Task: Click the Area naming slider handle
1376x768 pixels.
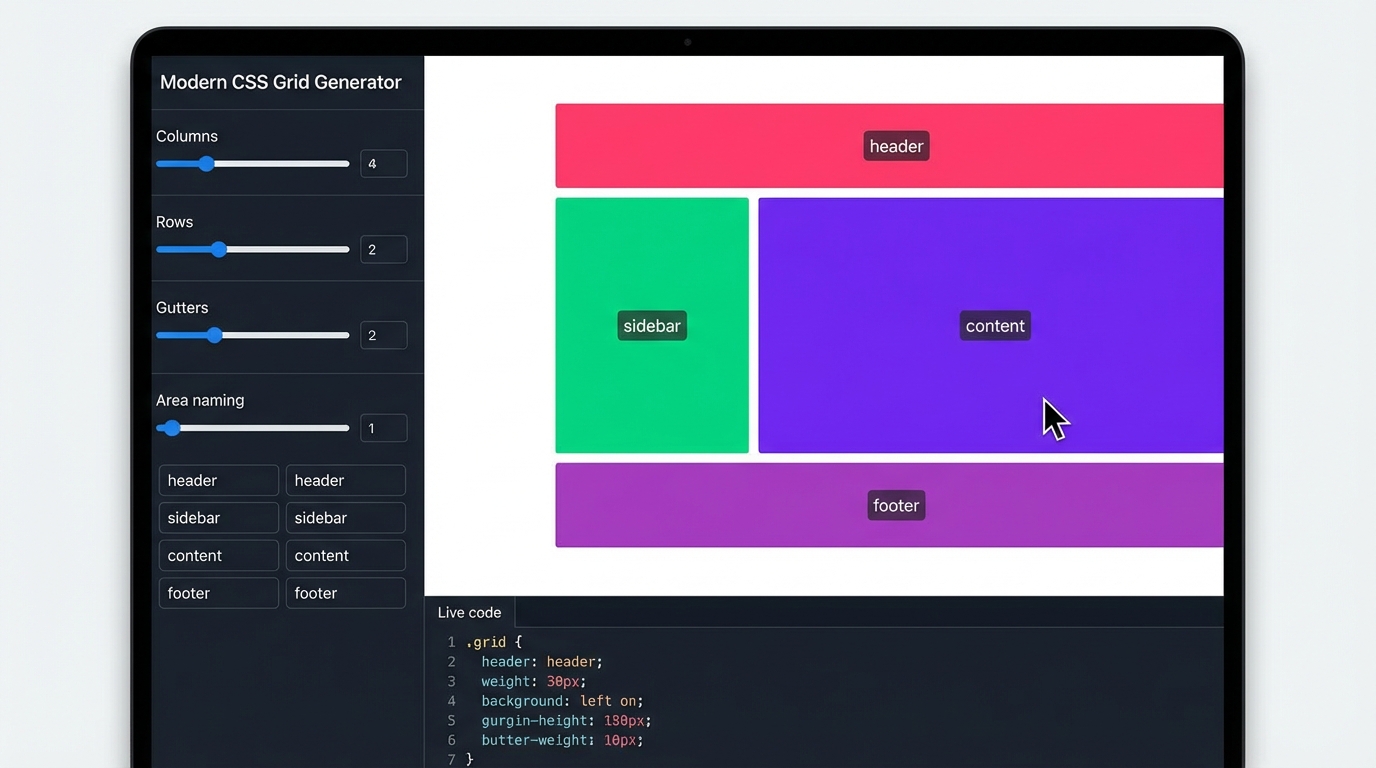Action: click(170, 427)
